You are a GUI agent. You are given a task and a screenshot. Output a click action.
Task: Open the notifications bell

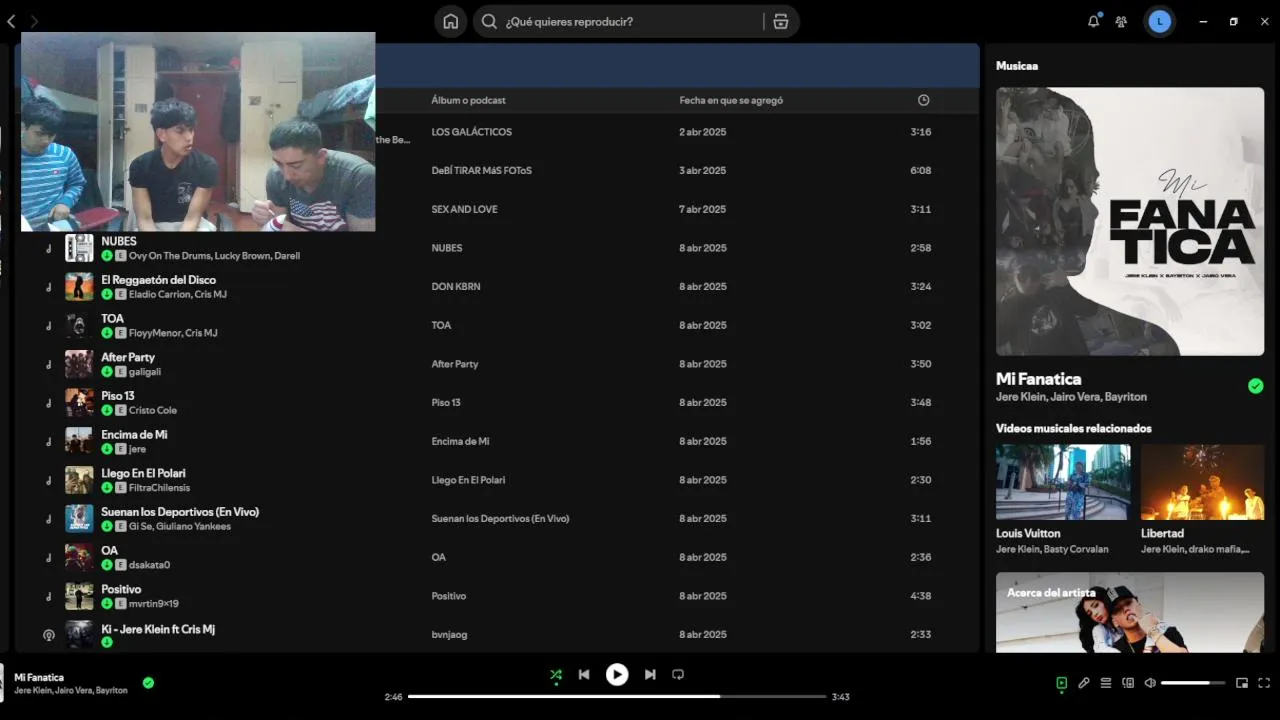(1094, 21)
